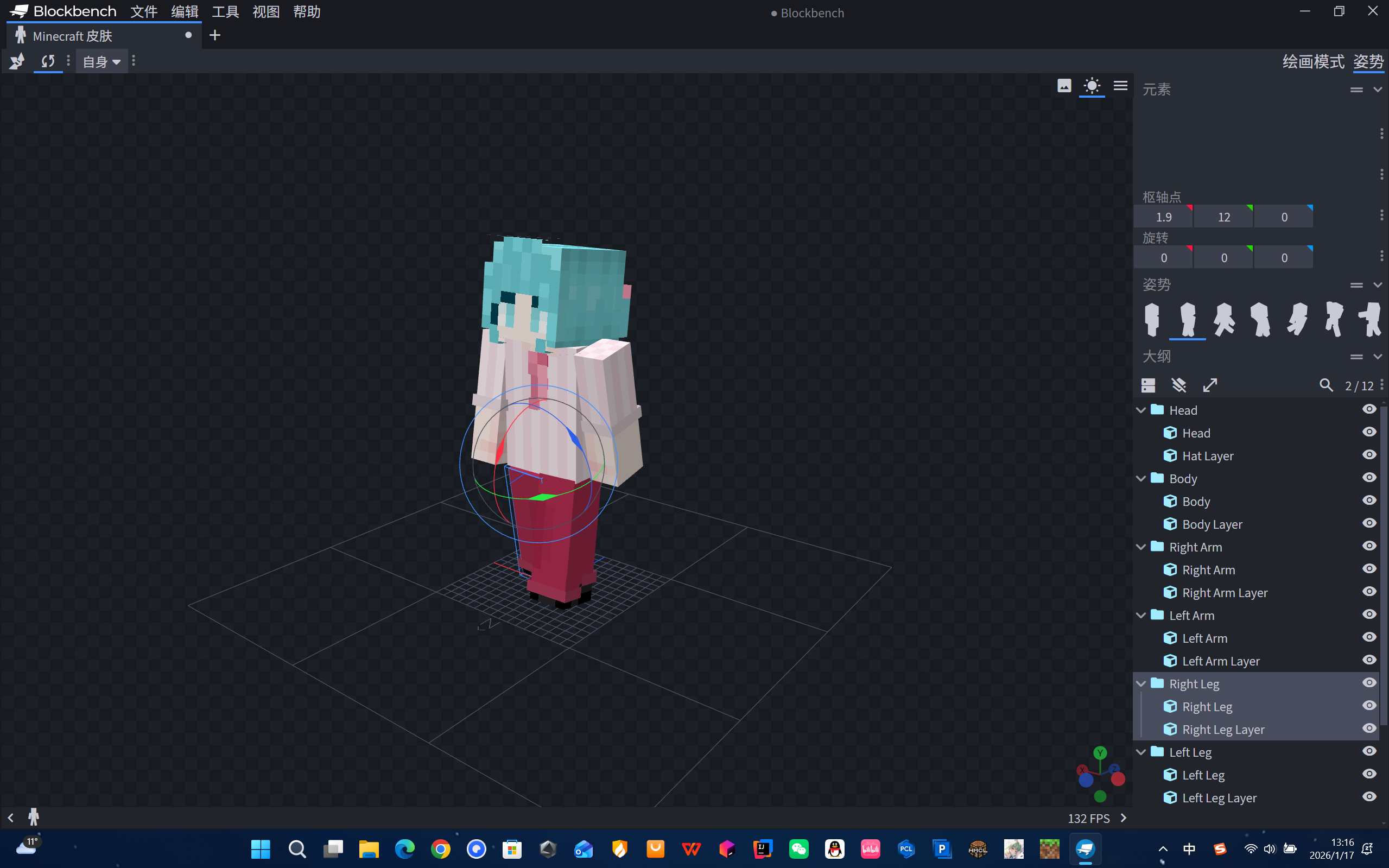This screenshot has height=868, width=1389.
Task: Click the outliner search magnifier icon
Action: tap(1325, 385)
